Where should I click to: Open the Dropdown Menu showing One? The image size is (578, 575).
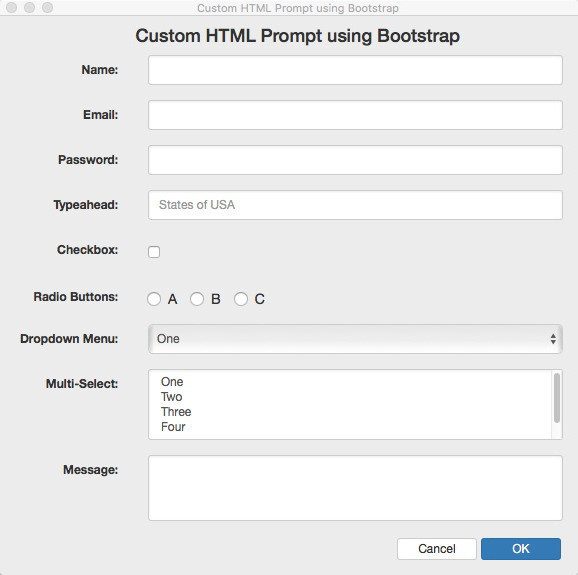tap(355, 339)
